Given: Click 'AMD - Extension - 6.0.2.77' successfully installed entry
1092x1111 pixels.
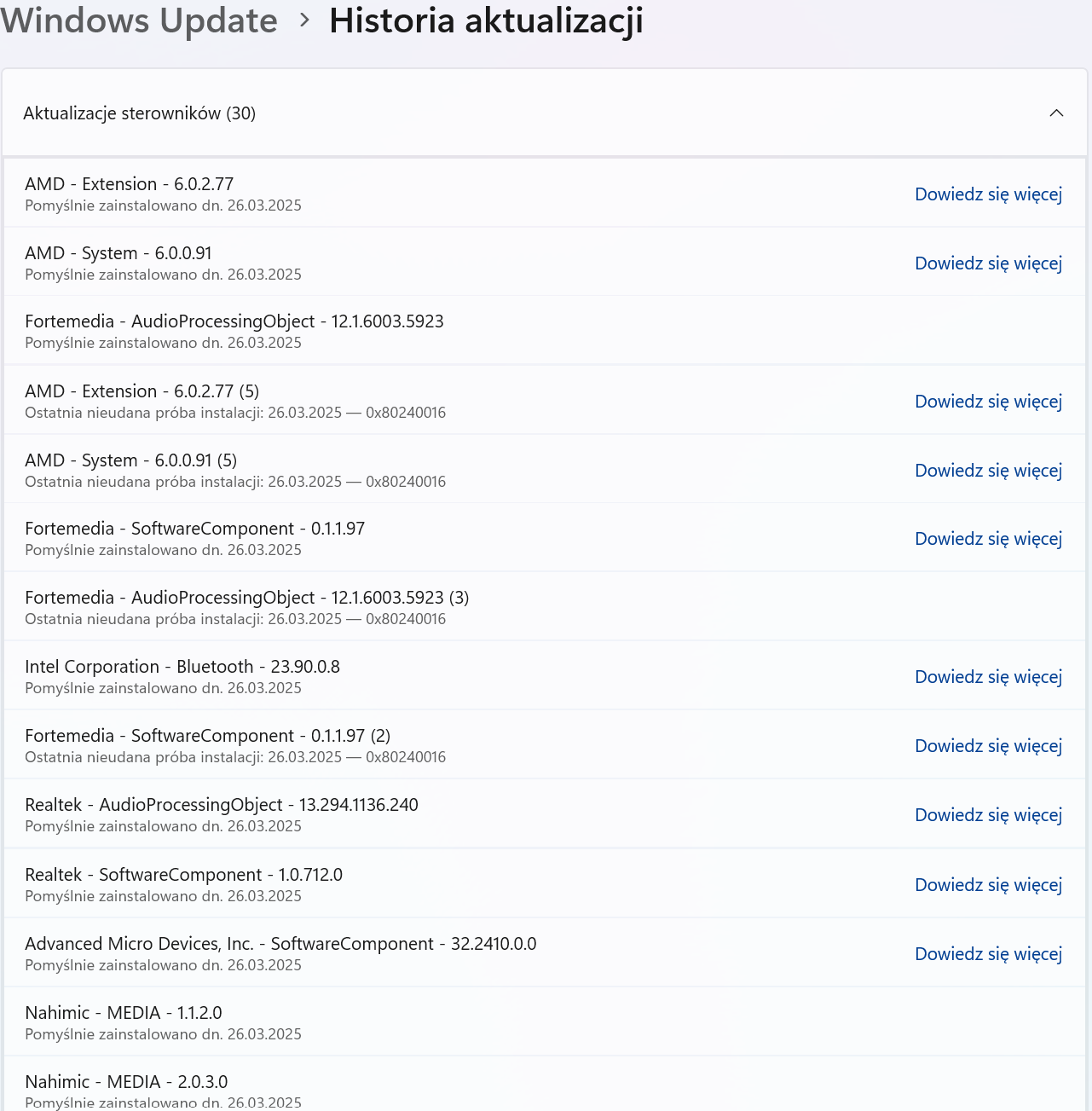Looking at the screenshot, I should click(x=545, y=194).
